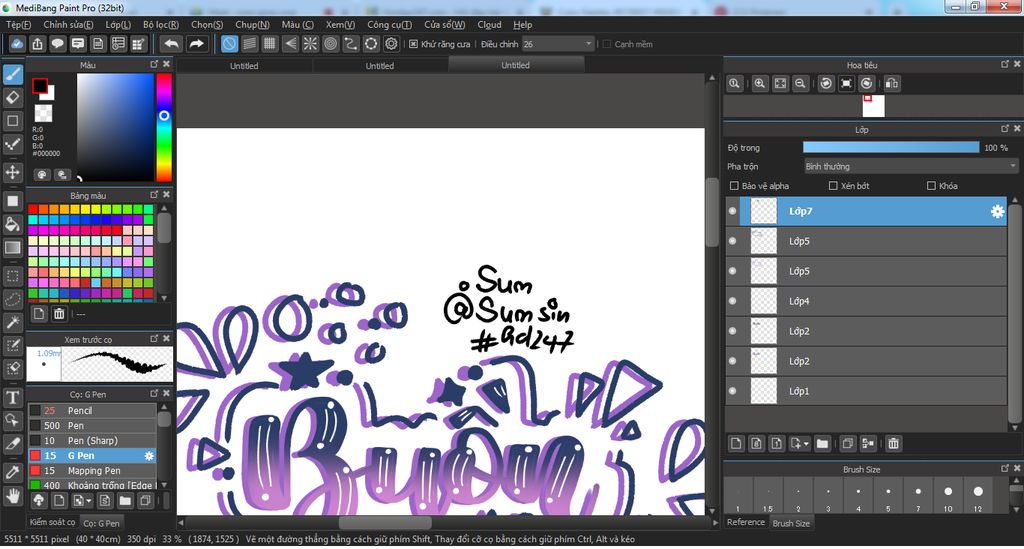This screenshot has width=1024, height=549.
Task: Delete layer with trash icon
Action: [x=893, y=444]
